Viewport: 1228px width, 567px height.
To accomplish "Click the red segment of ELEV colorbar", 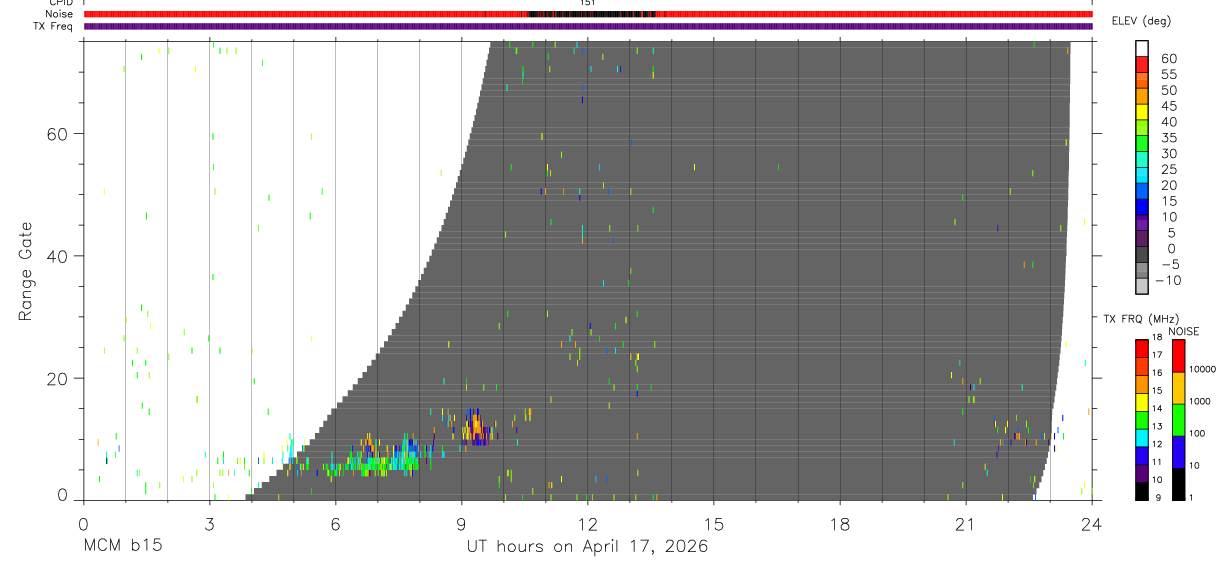I will click(x=1142, y=63).
